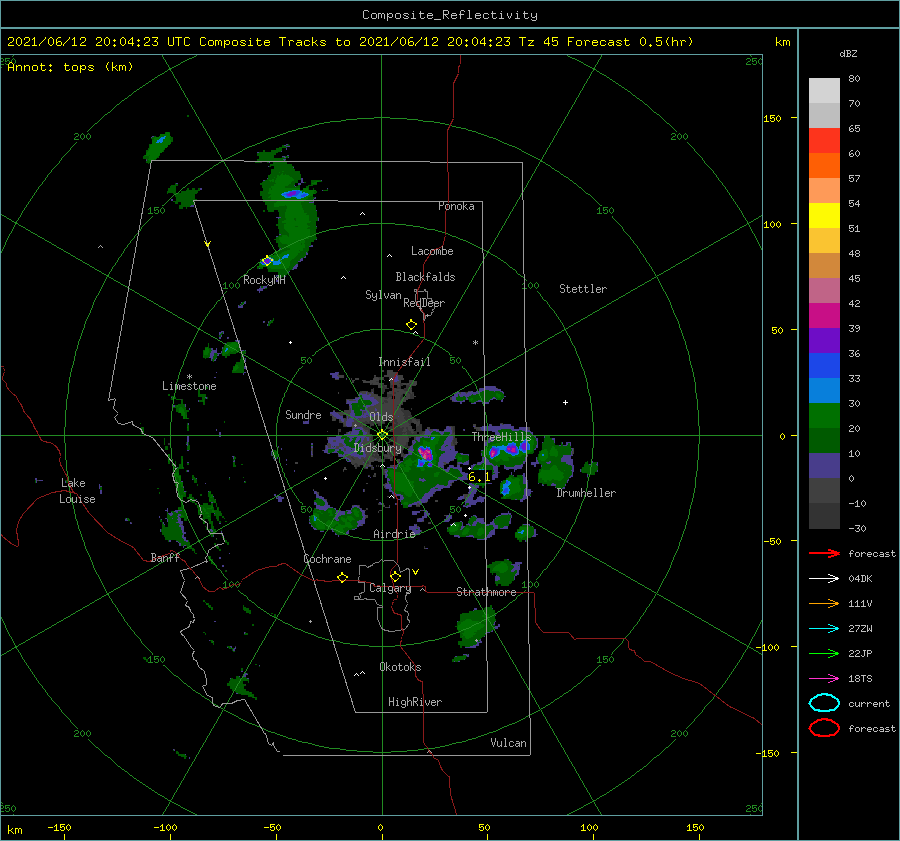Click the Cochrane label
The width and height of the screenshot is (900, 841).
click(327, 559)
